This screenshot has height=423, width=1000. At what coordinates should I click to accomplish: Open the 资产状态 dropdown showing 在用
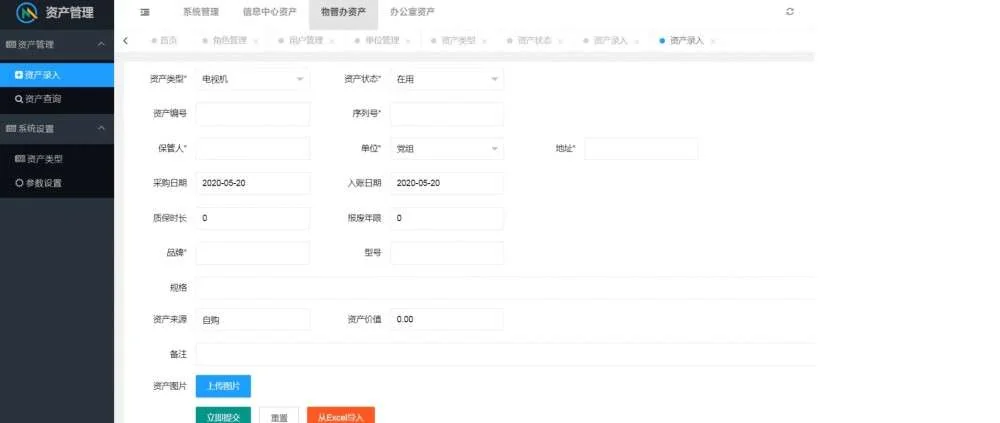tap(446, 79)
